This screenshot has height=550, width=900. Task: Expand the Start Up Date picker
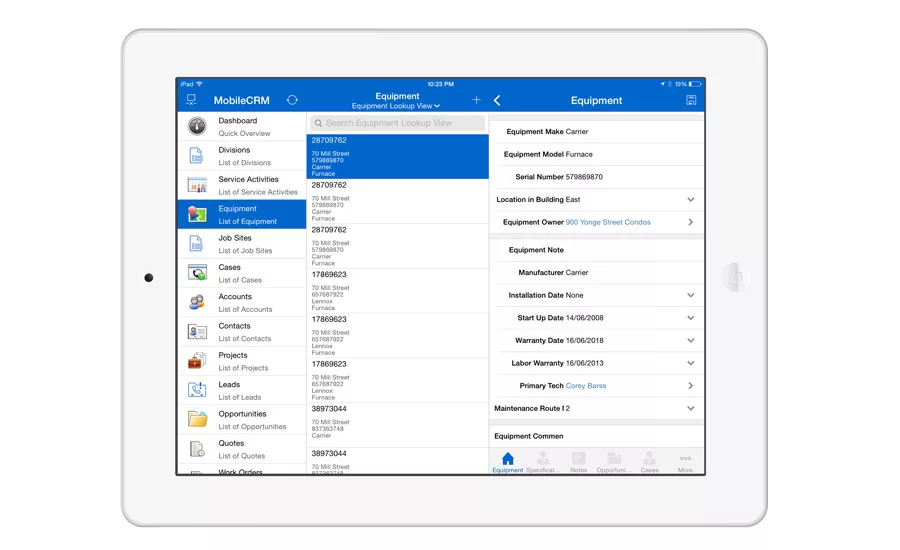(x=690, y=318)
